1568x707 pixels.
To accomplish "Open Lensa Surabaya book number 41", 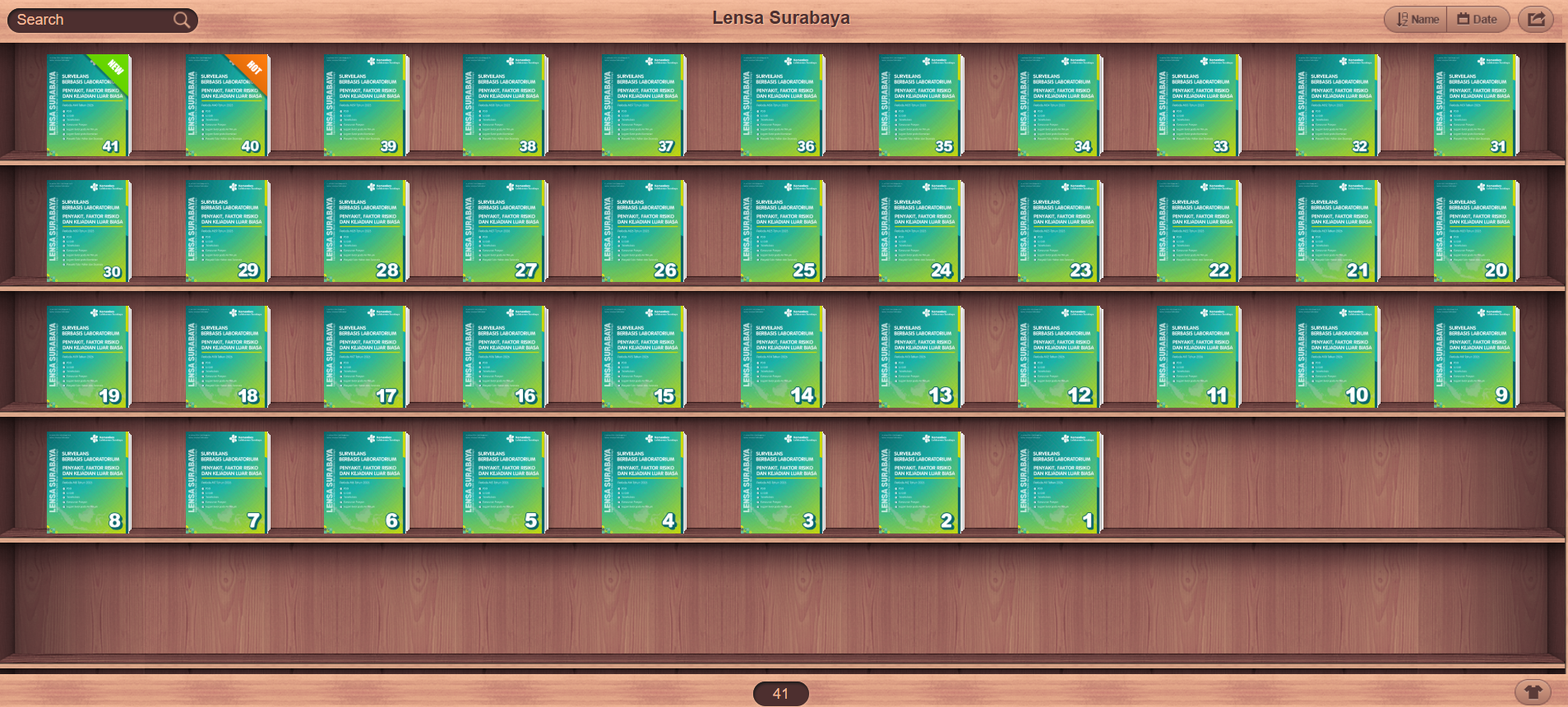I will pos(89,105).
